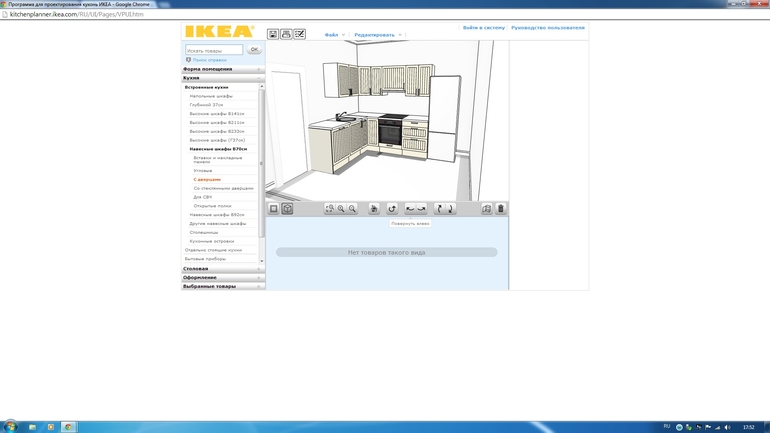This screenshot has width=770, height=433.
Task: Select the pan hand tool
Action: pyautogui.click(x=374, y=209)
